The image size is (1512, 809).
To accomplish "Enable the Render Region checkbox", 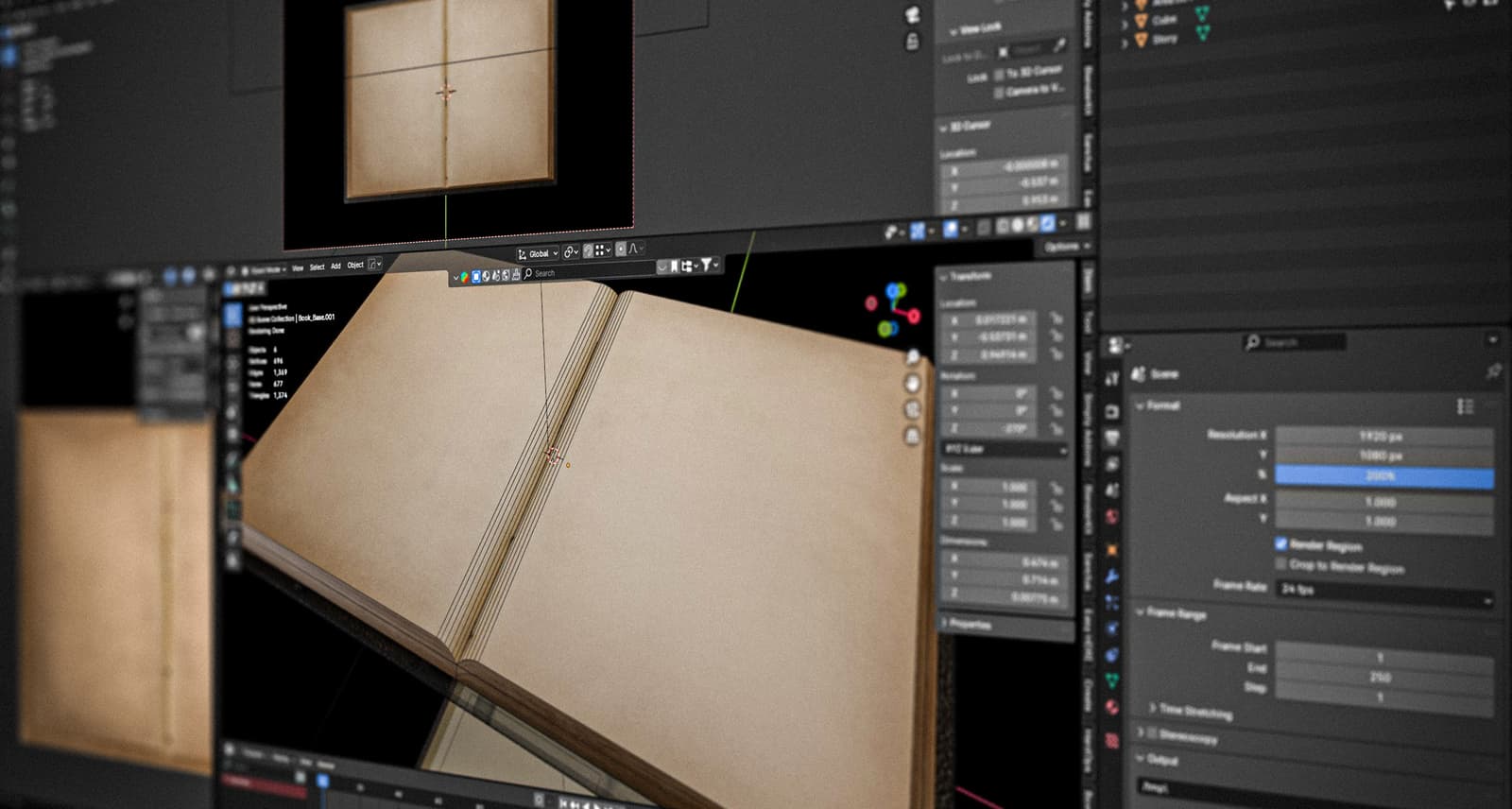I will pos(1281,543).
